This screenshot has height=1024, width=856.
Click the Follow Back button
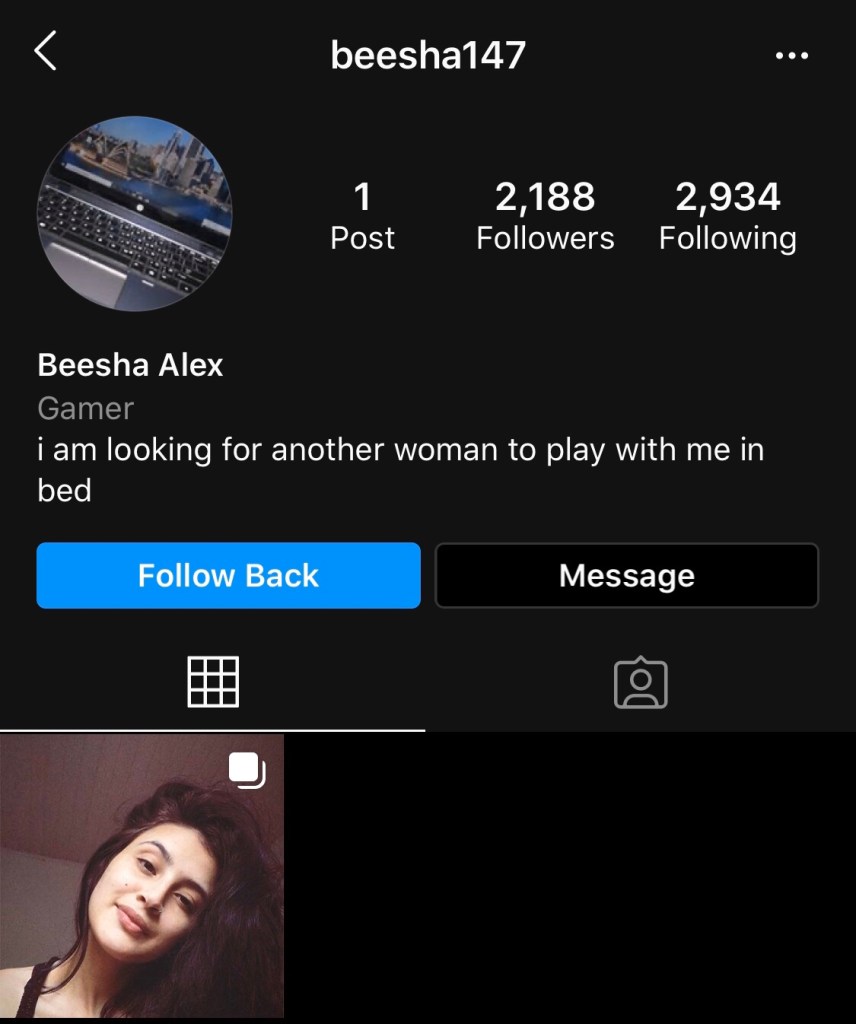229,575
